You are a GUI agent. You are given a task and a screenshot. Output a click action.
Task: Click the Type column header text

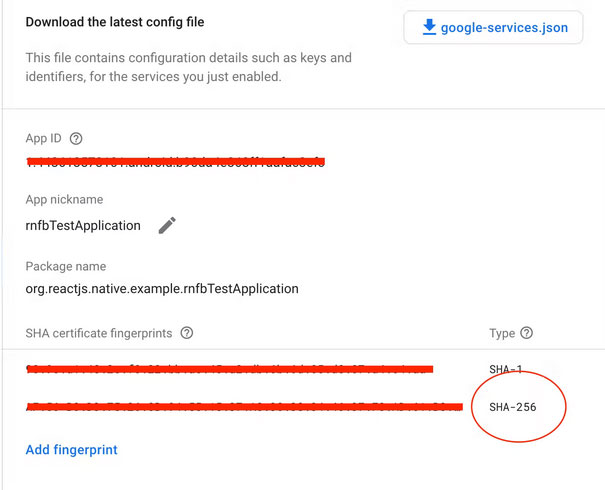point(502,333)
